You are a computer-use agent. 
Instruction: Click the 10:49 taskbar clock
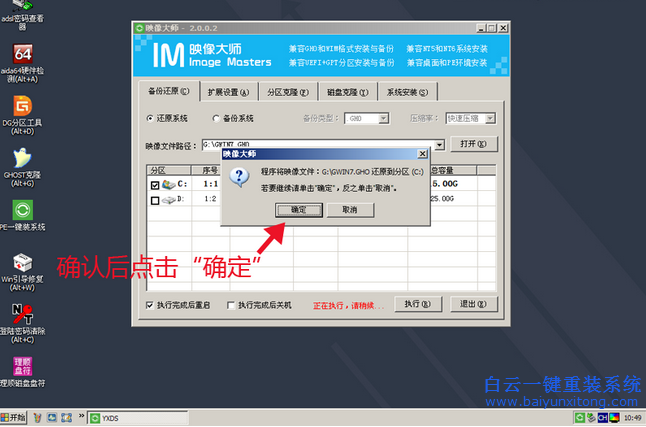(x=633, y=418)
